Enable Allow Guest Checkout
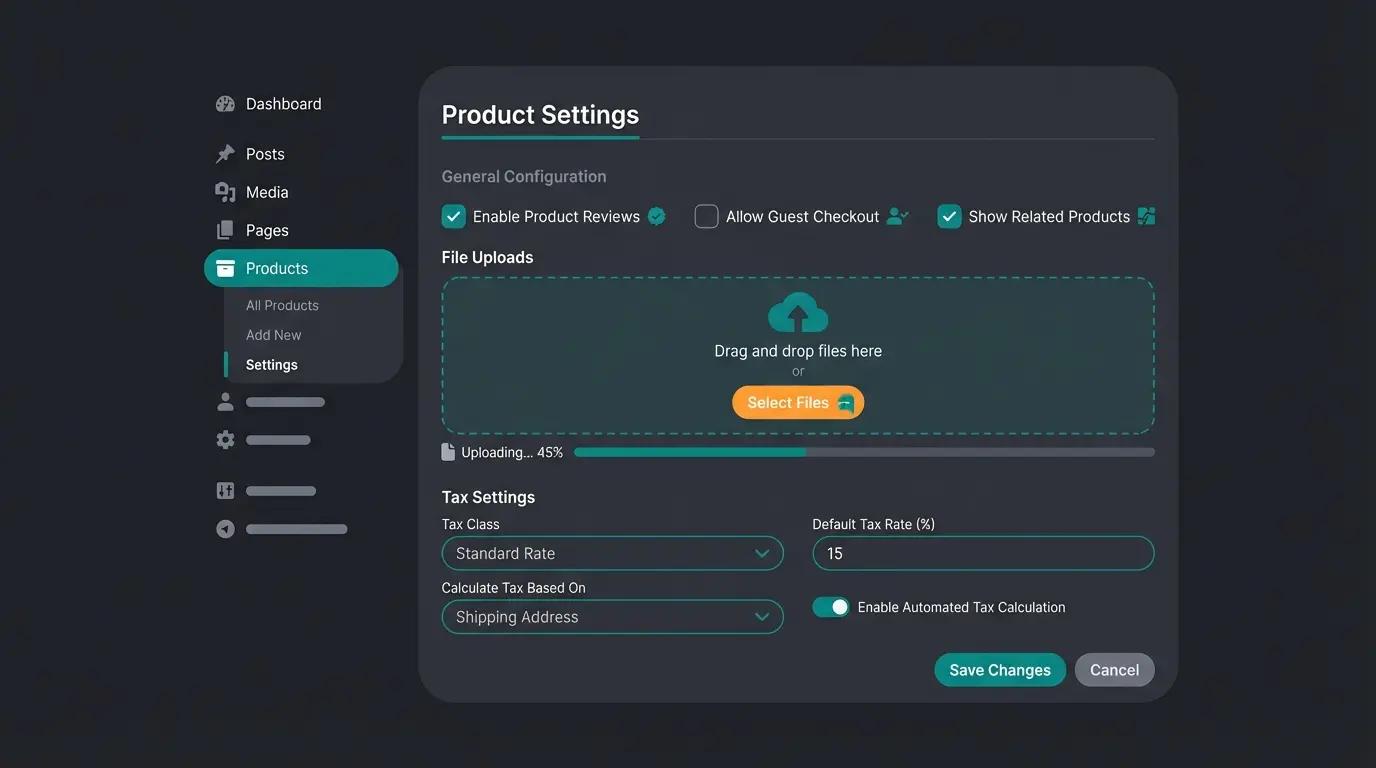The width and height of the screenshot is (1376, 768). pos(706,215)
